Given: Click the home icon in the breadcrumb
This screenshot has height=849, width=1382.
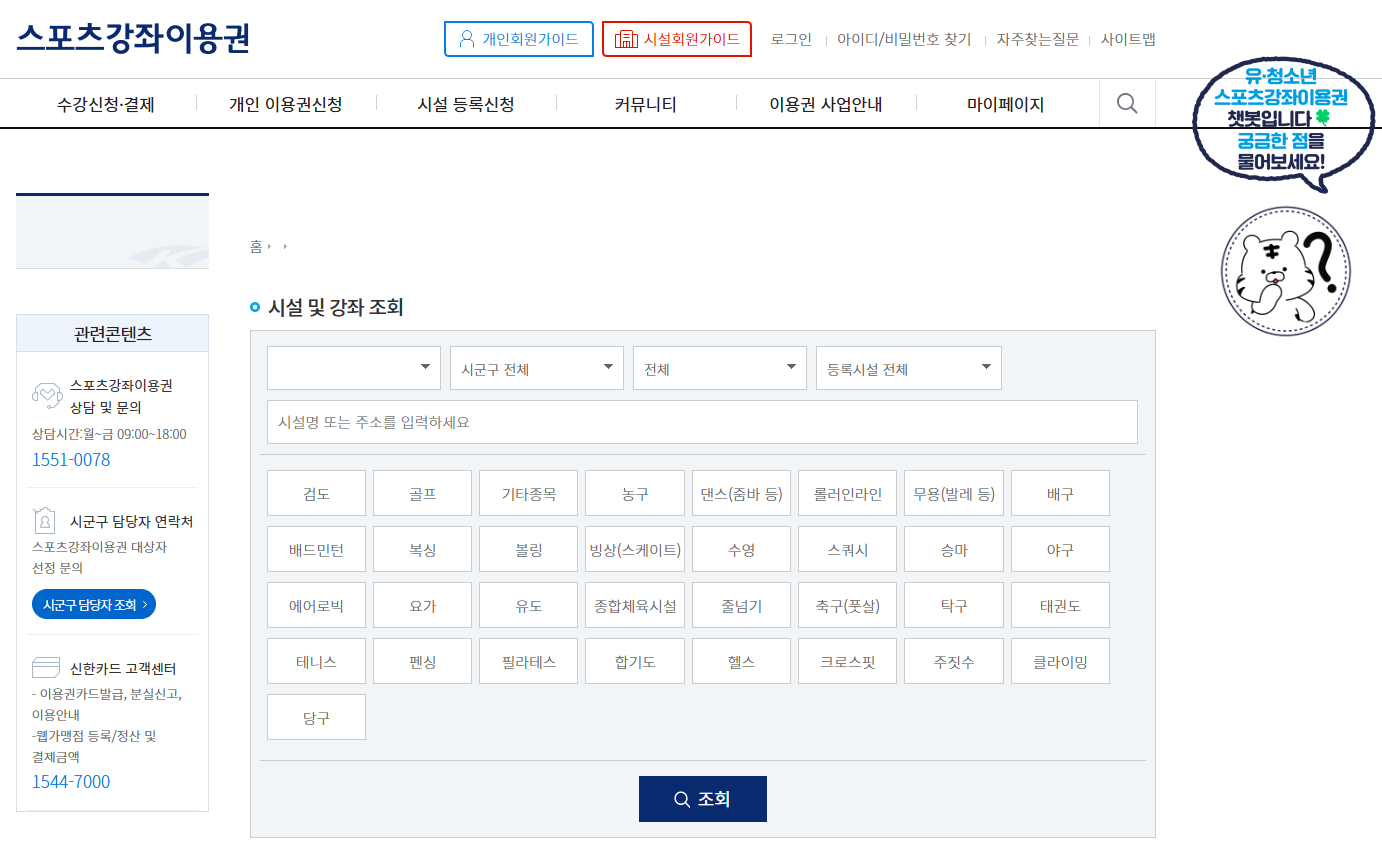Looking at the screenshot, I should point(256,246).
